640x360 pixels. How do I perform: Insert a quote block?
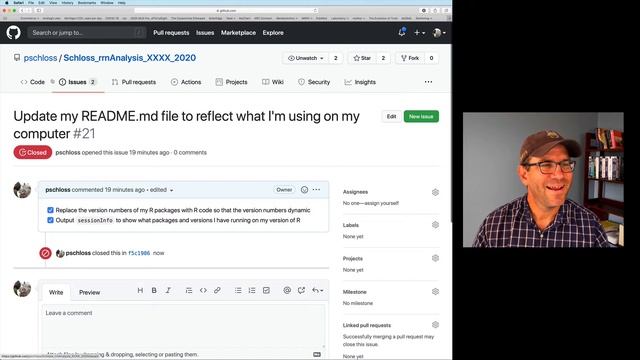[x=189, y=290]
